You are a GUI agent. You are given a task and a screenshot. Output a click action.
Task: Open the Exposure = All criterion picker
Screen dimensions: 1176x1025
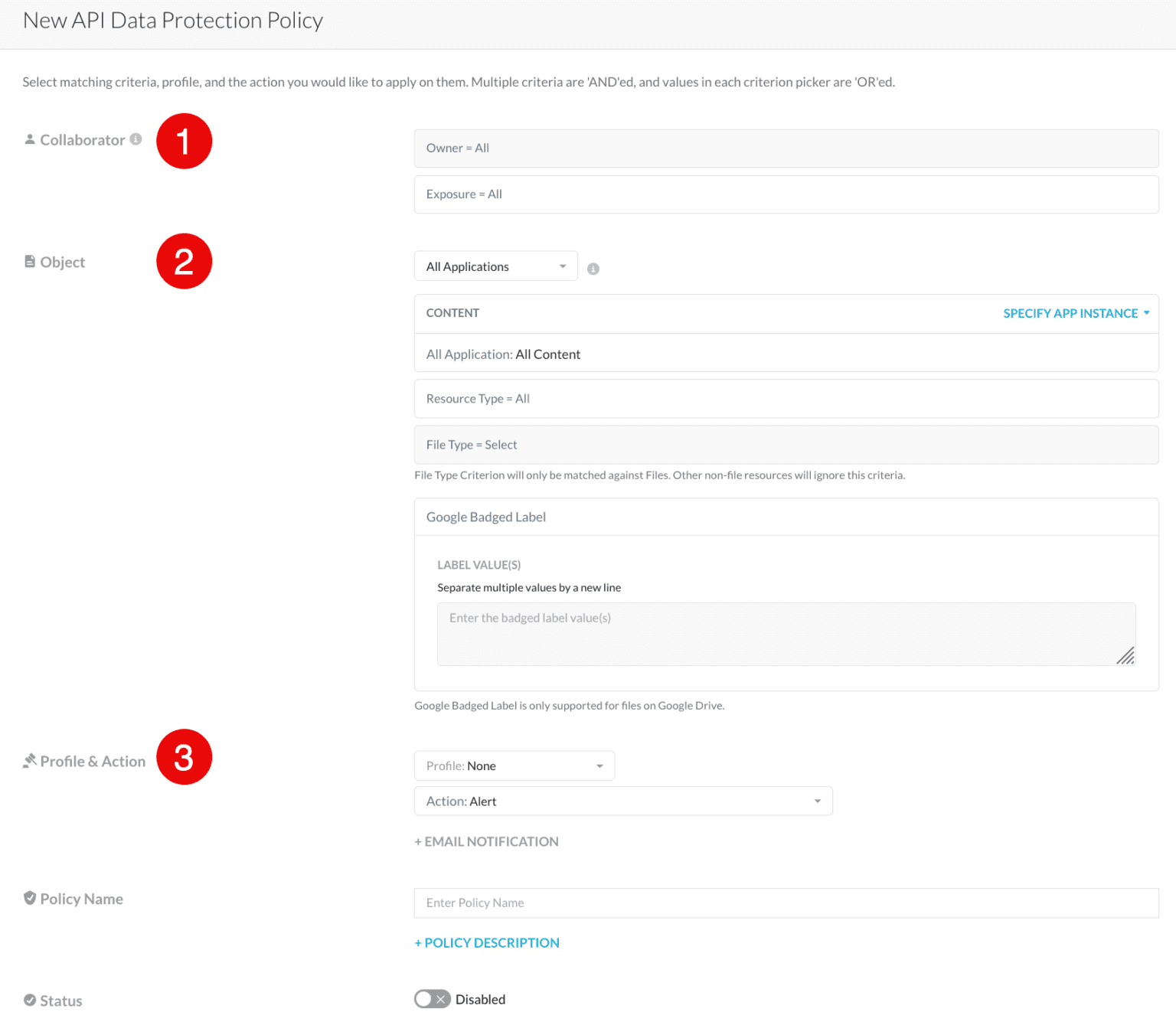(786, 194)
